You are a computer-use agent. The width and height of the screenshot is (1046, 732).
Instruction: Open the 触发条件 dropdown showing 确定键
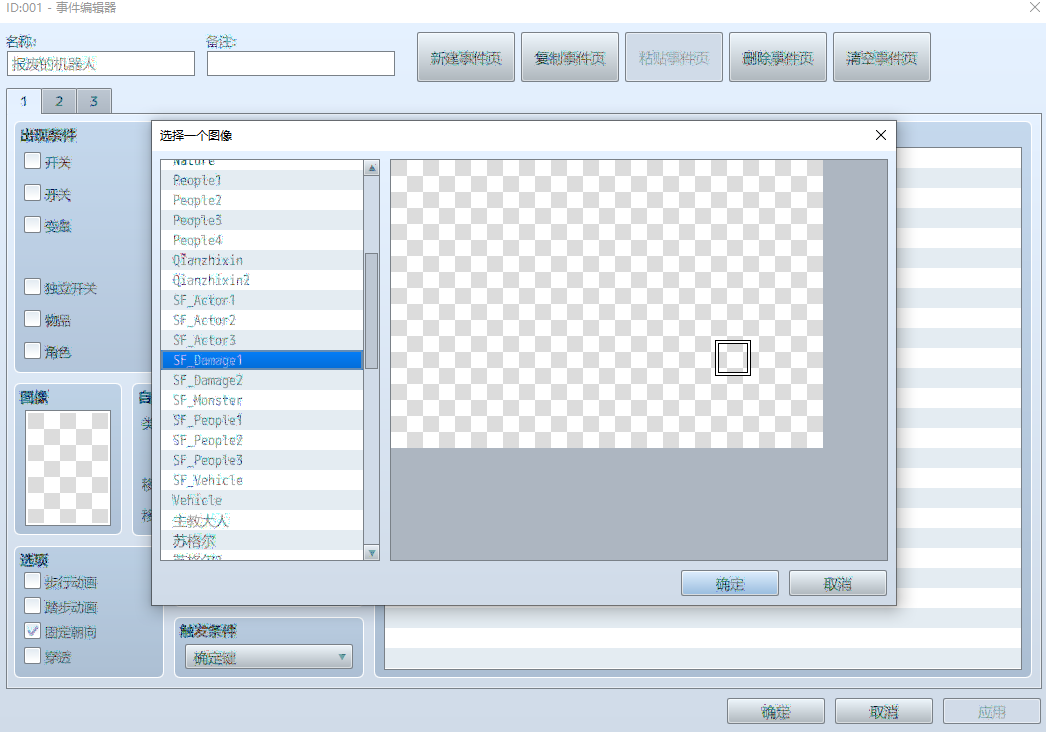269,657
